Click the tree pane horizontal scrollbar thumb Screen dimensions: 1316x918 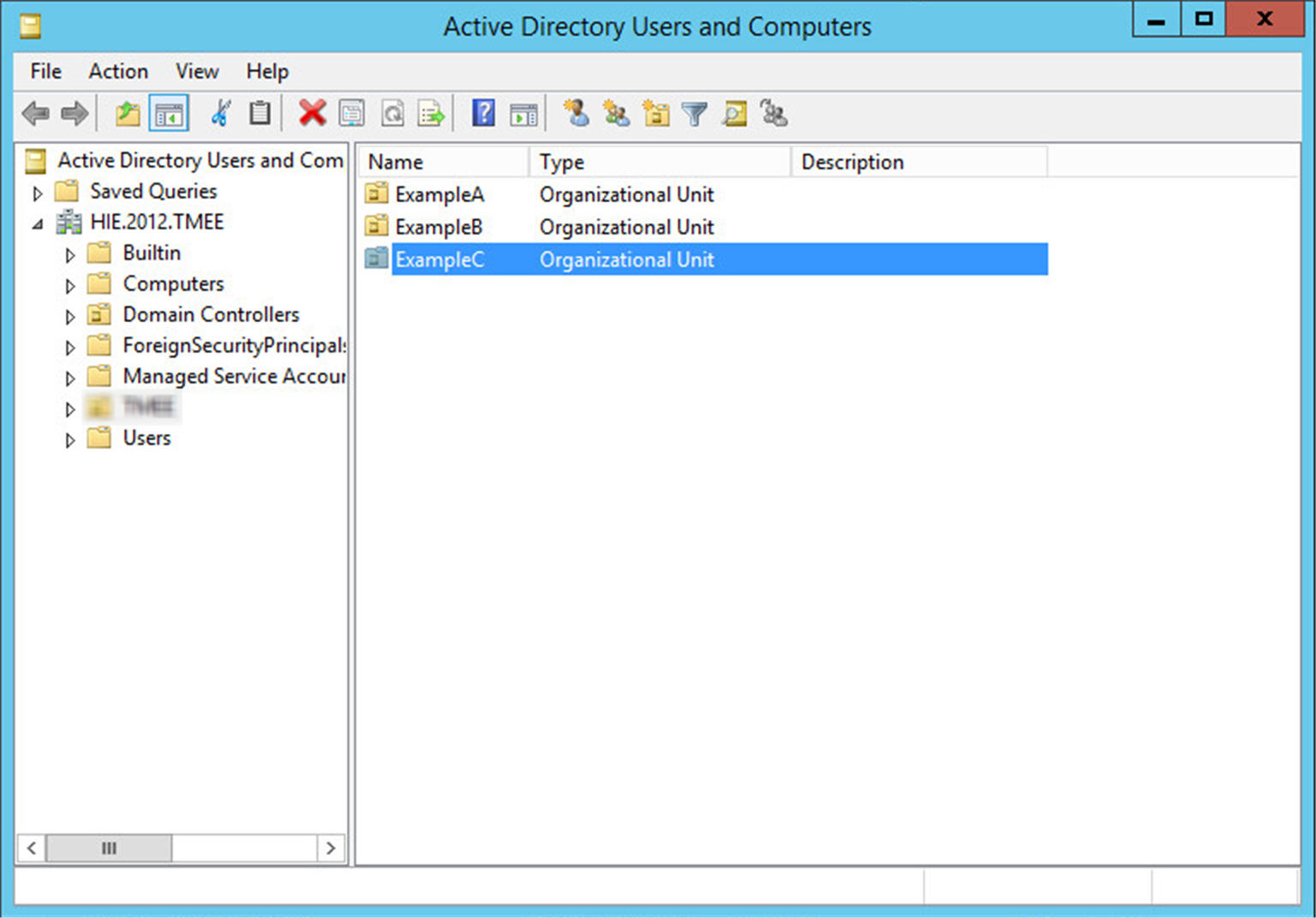coord(109,849)
